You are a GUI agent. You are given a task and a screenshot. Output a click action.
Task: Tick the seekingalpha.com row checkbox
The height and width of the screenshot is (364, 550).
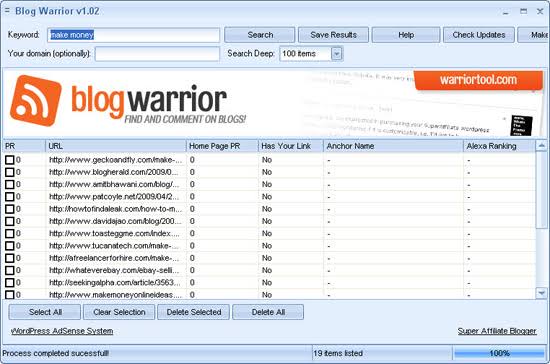coord(9,283)
